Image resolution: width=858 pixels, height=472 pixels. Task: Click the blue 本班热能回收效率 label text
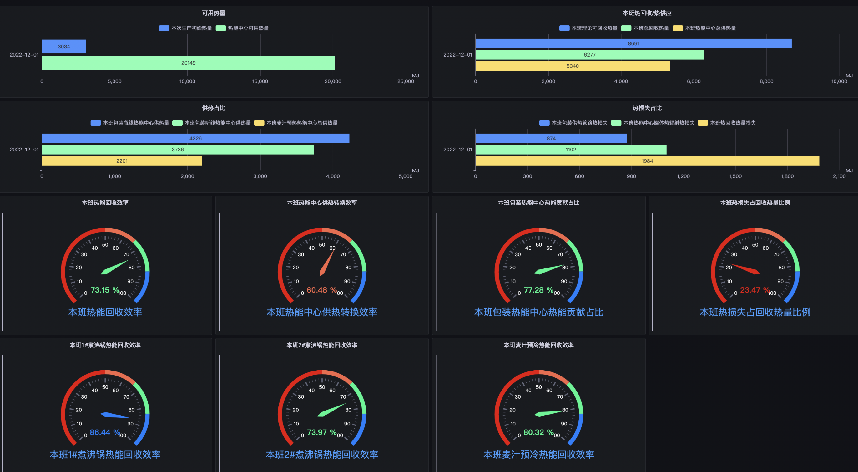(105, 312)
